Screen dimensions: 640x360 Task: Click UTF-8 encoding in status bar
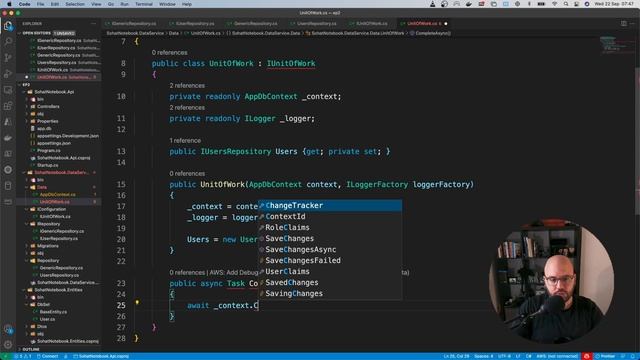click(x=504, y=356)
